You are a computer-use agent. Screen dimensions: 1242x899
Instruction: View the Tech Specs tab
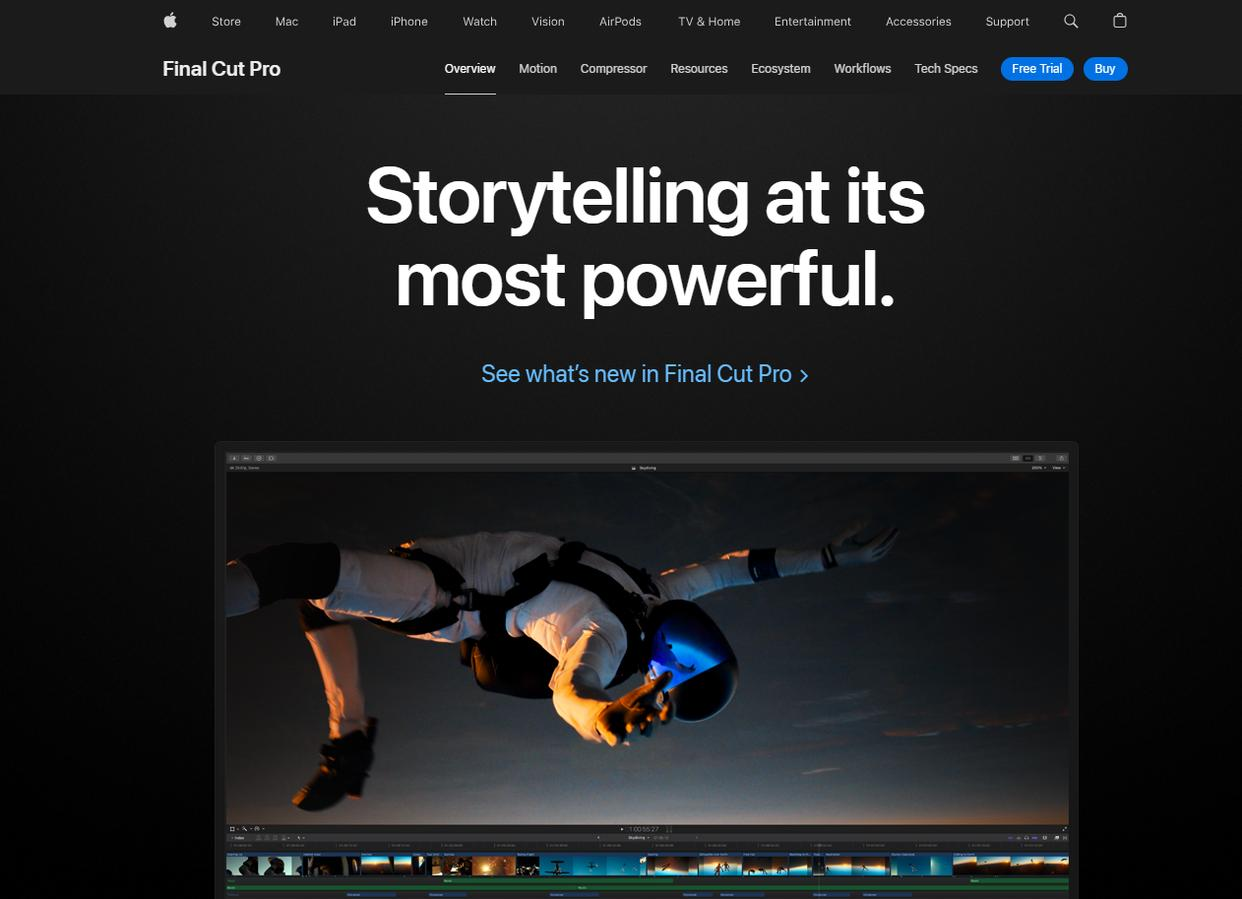pos(946,69)
